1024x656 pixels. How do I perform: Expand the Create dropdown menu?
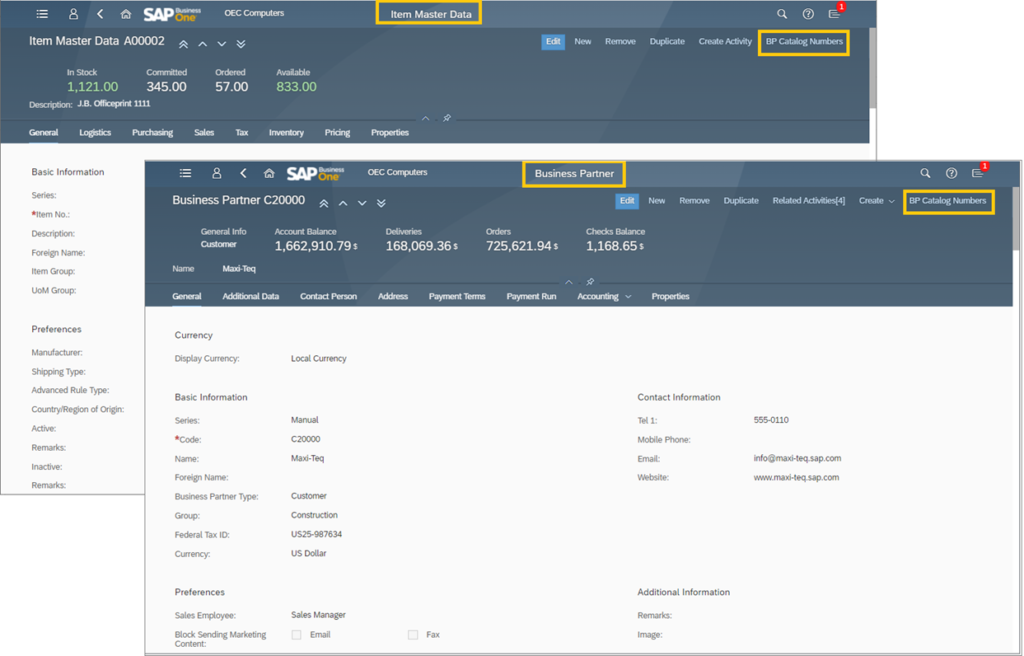[877, 201]
